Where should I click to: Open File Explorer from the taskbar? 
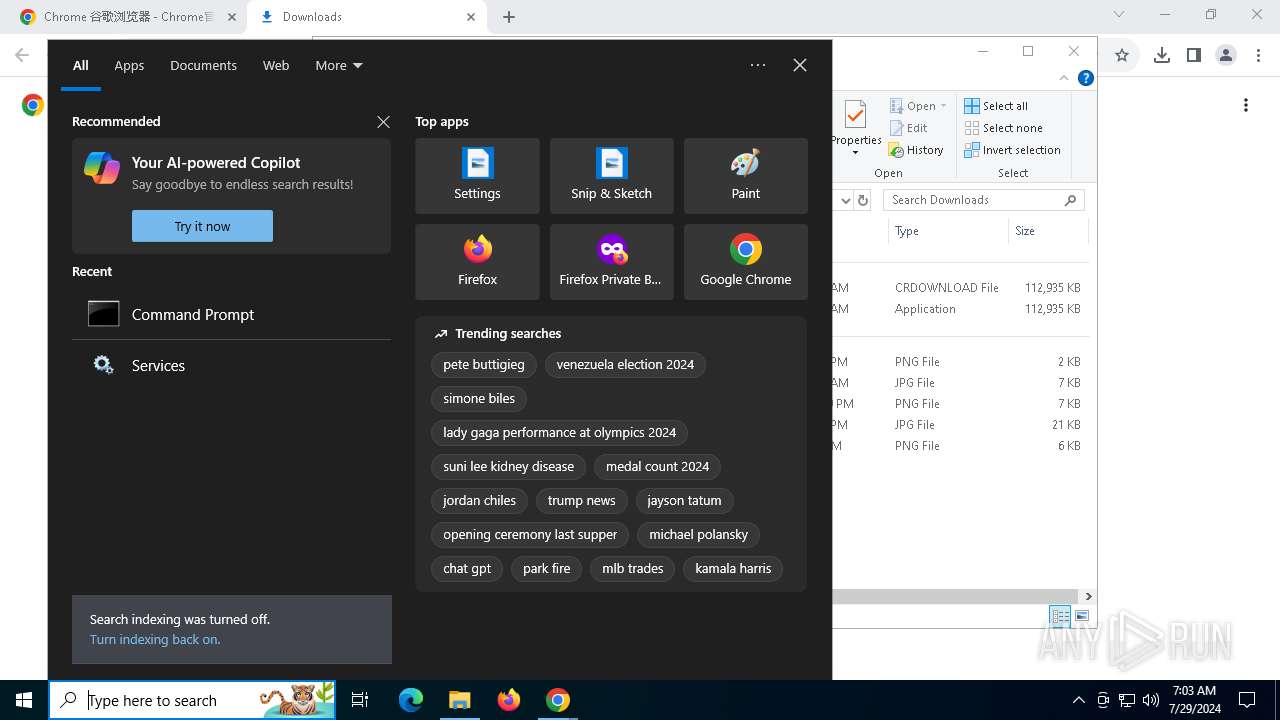(x=460, y=700)
